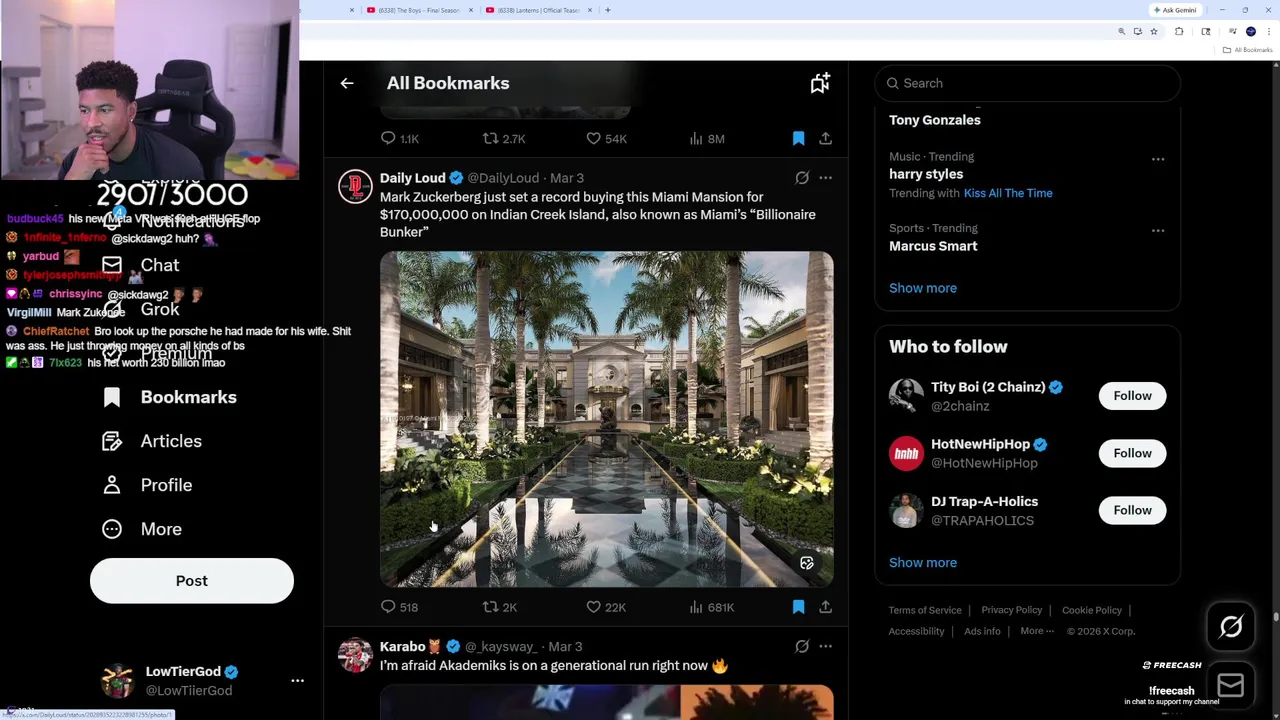Open LowTierGod account avatar
1280x720 pixels.
coord(117,681)
